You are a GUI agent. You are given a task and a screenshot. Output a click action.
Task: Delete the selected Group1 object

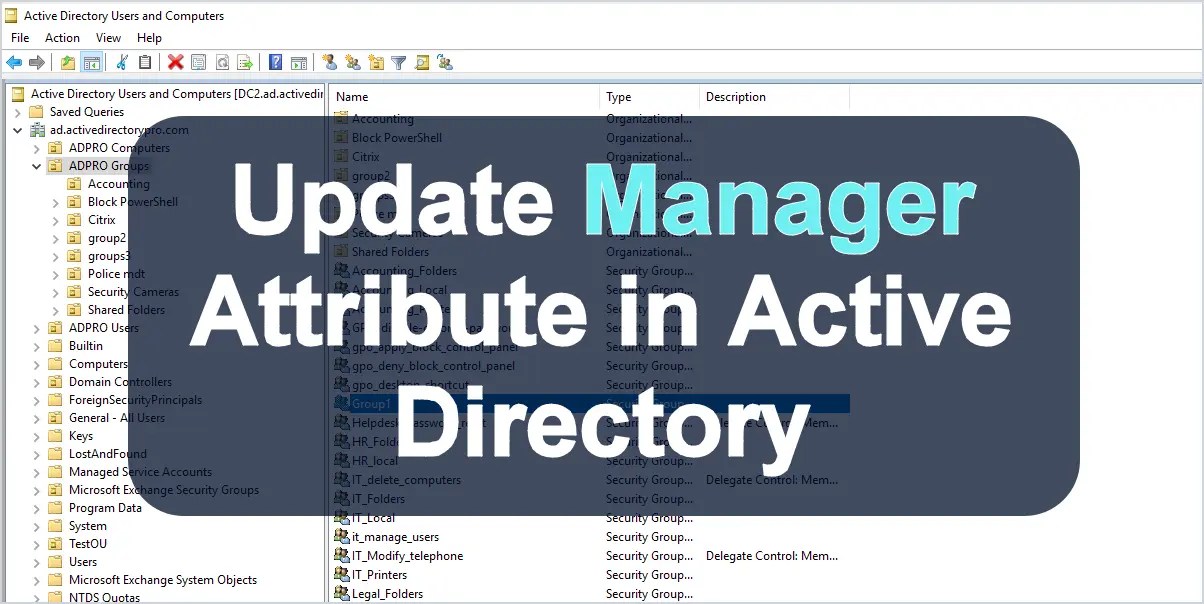(x=176, y=62)
